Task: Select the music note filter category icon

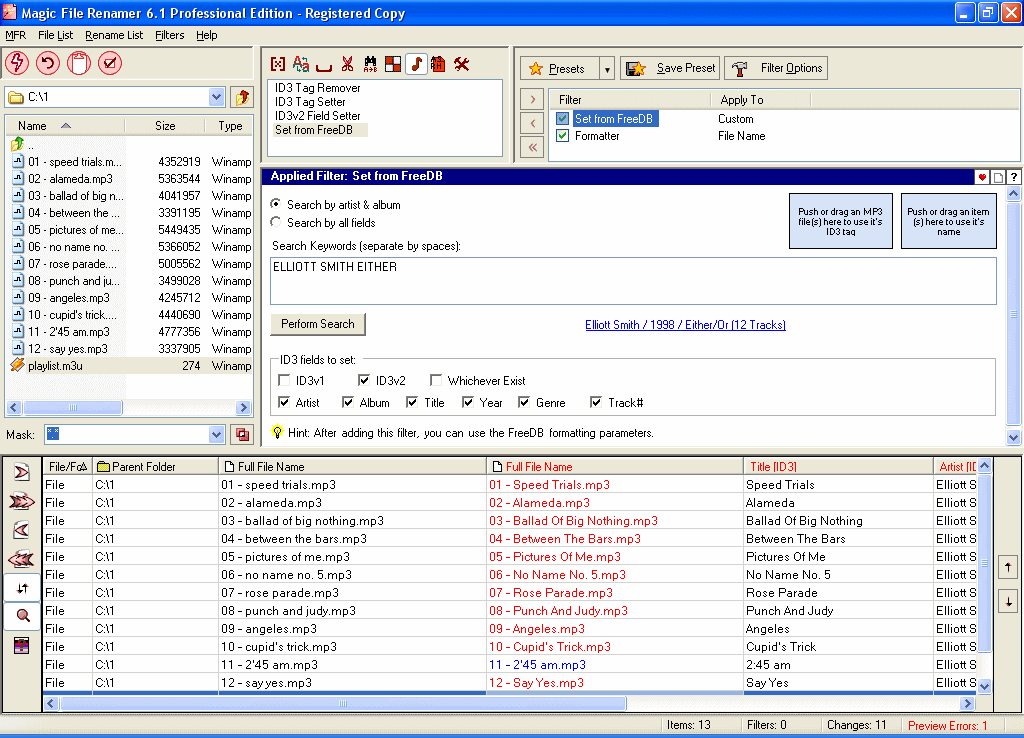Action: (x=416, y=65)
